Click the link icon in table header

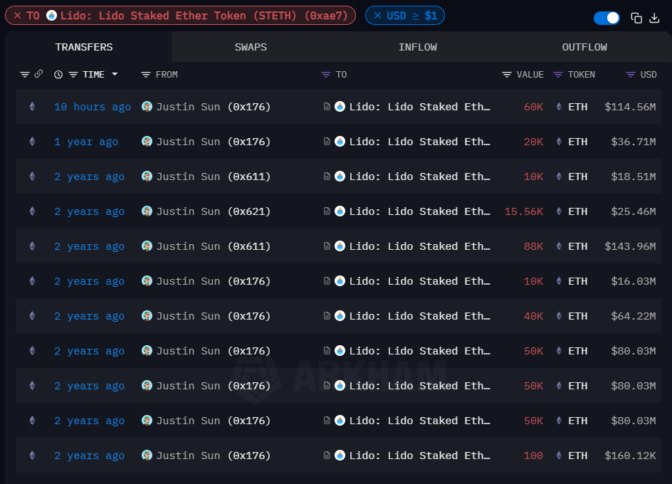(x=39, y=74)
